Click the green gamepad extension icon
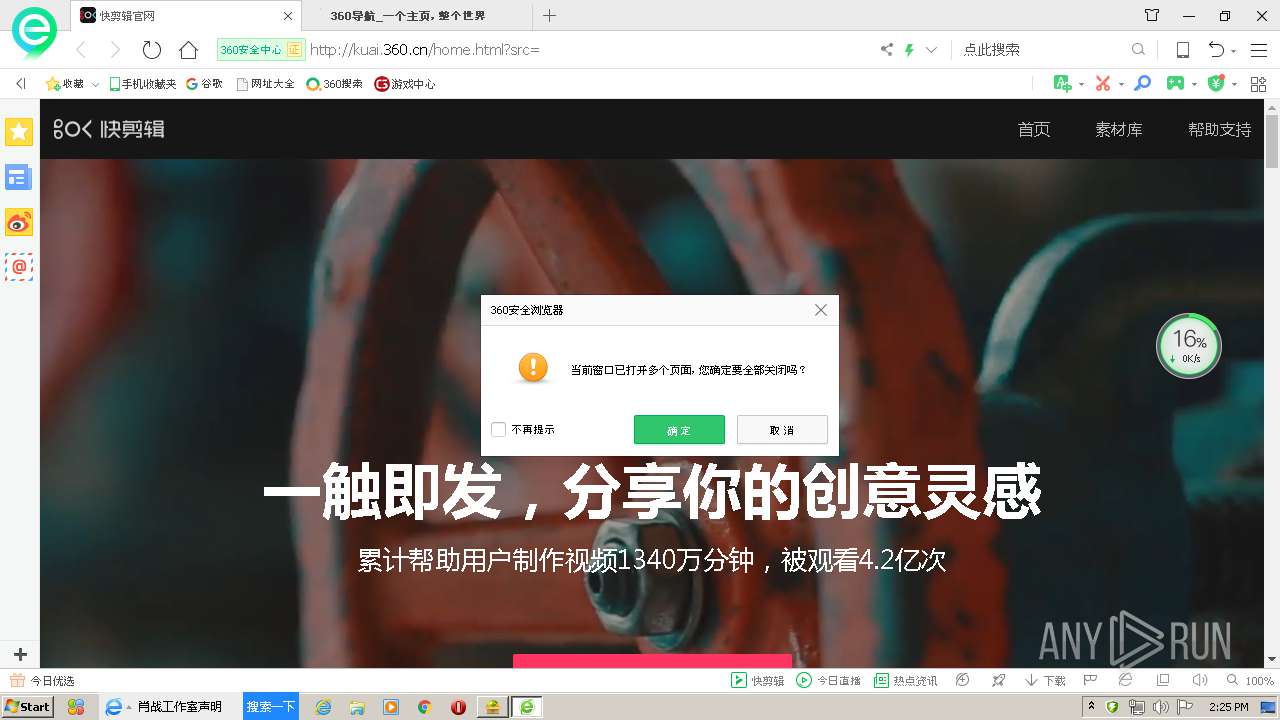1280x720 pixels. pyautogui.click(x=1177, y=84)
